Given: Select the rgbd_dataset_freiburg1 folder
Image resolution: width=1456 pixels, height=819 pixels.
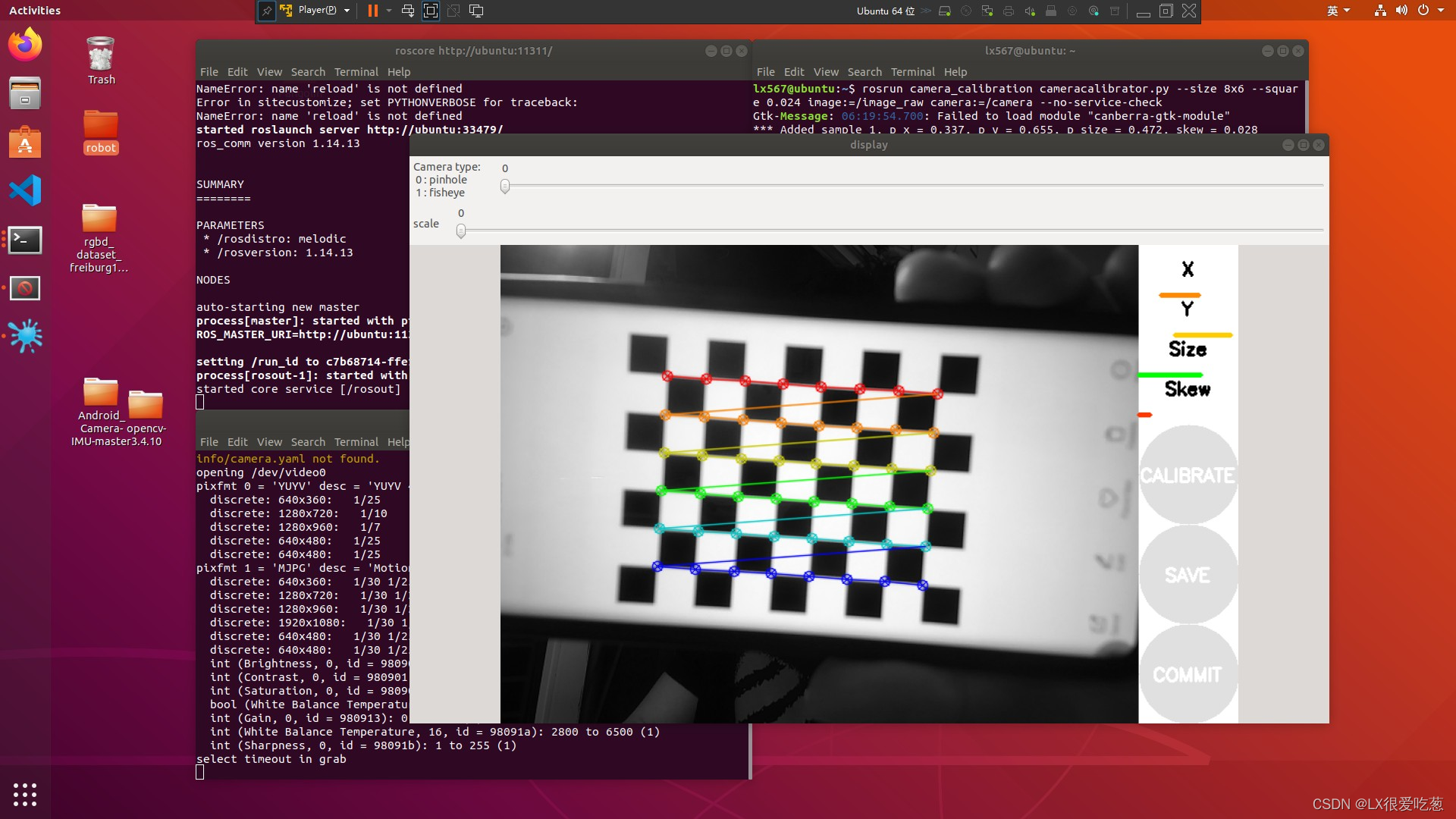Looking at the screenshot, I should point(99,238).
